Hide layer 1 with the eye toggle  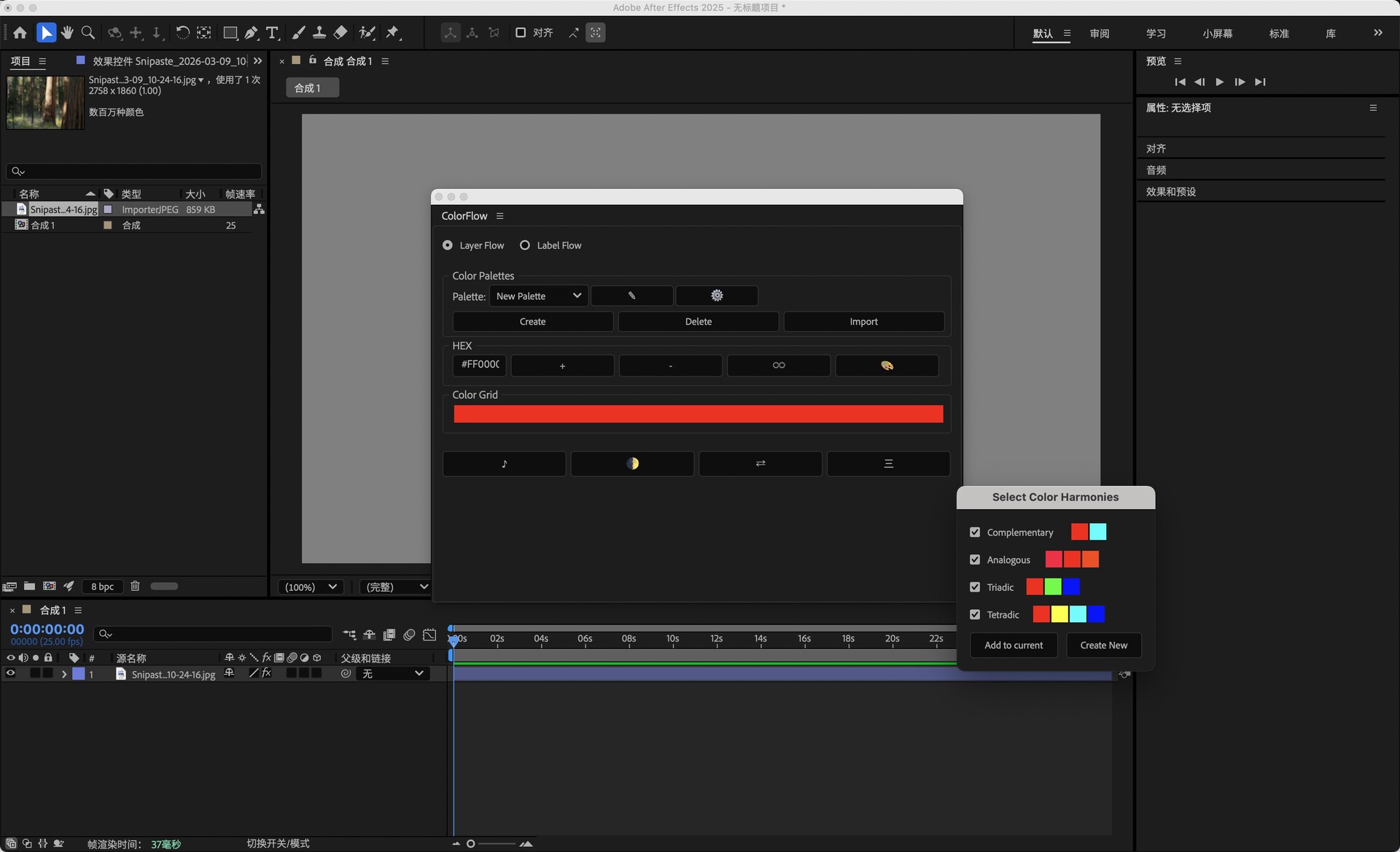[10, 674]
